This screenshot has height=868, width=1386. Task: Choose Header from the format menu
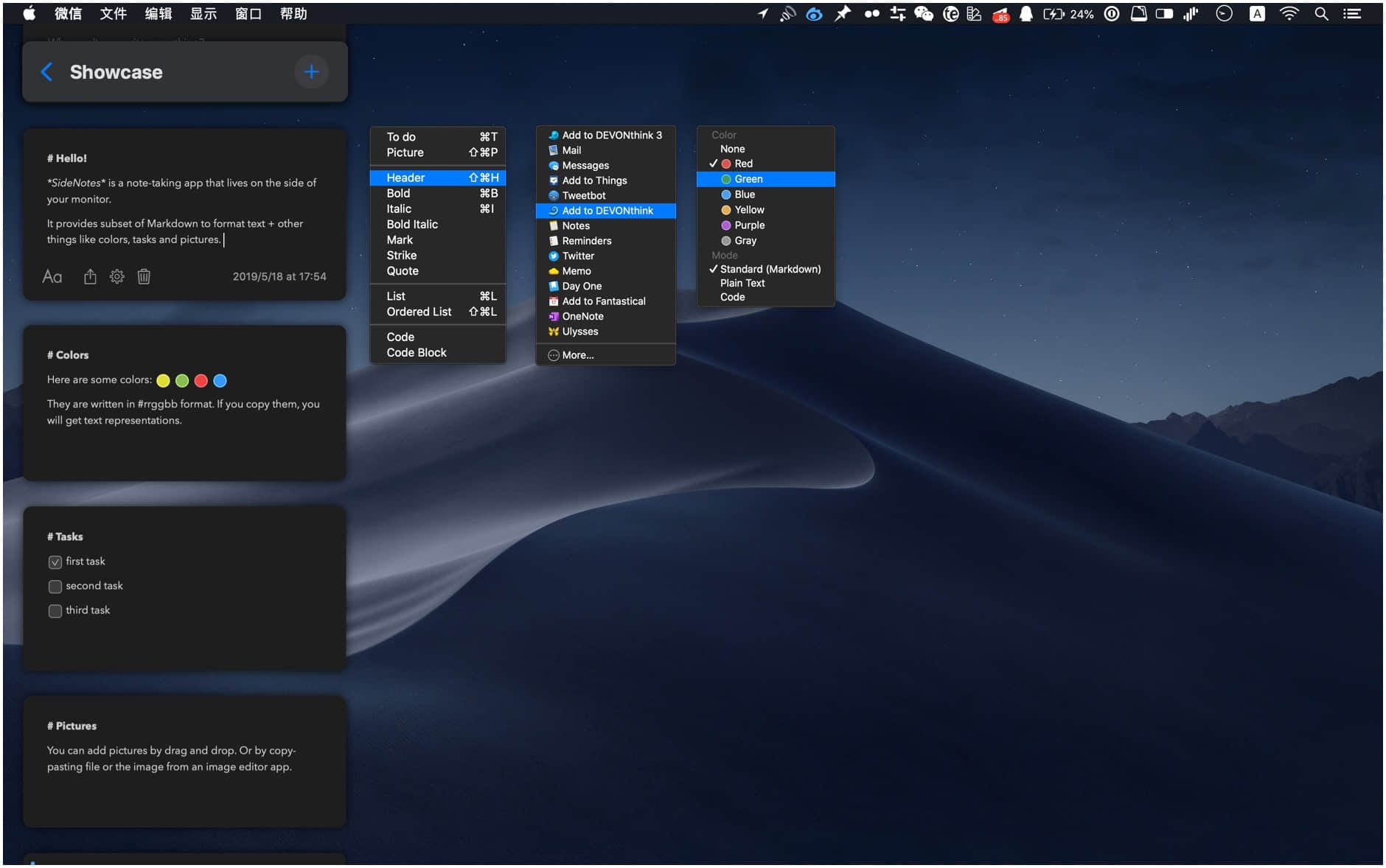coord(405,178)
